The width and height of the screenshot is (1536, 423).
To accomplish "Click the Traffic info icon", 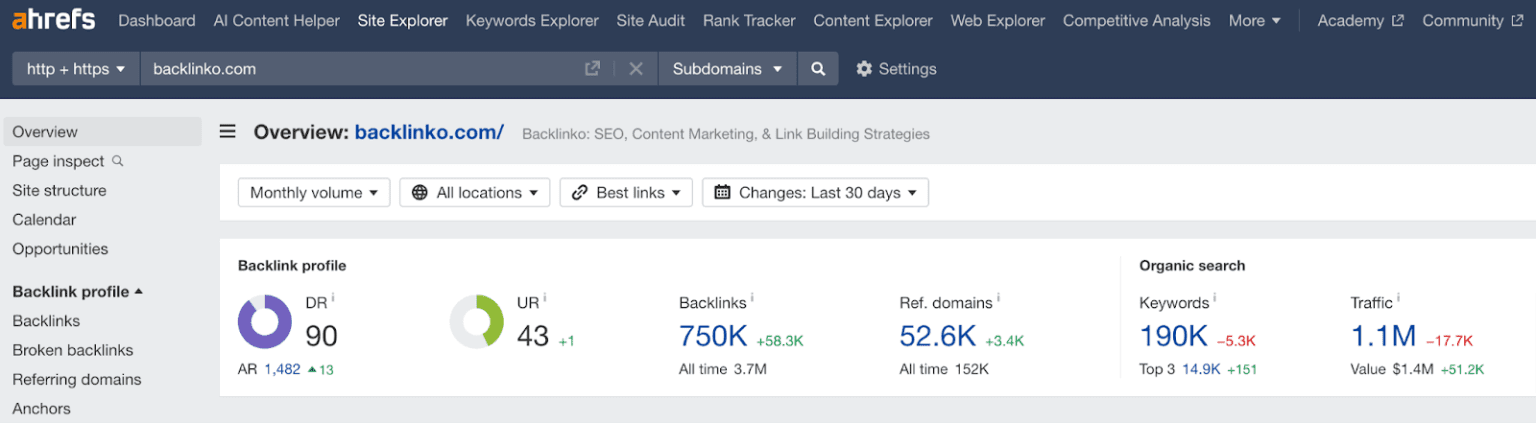I will [x=1398, y=297].
